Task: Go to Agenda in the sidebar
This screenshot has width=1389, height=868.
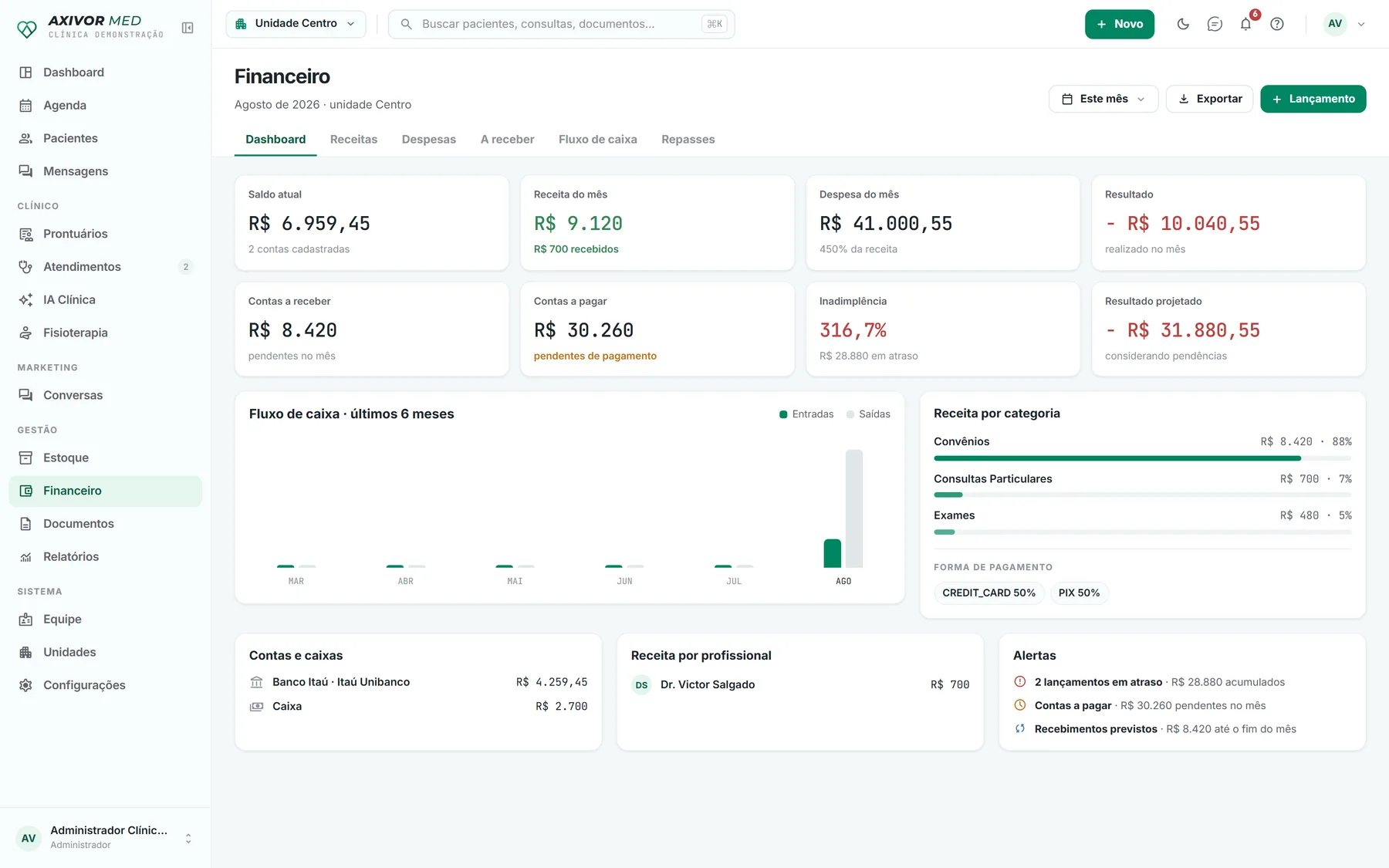Action: click(x=105, y=106)
